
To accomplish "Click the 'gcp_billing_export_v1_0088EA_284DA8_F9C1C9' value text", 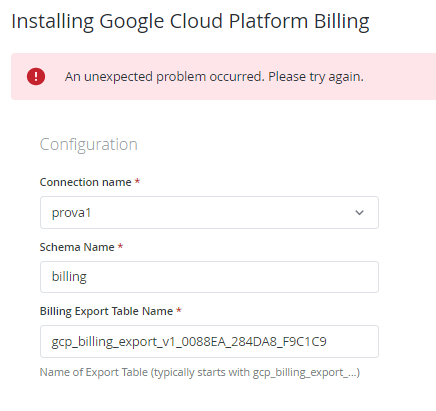I will (x=189, y=342).
